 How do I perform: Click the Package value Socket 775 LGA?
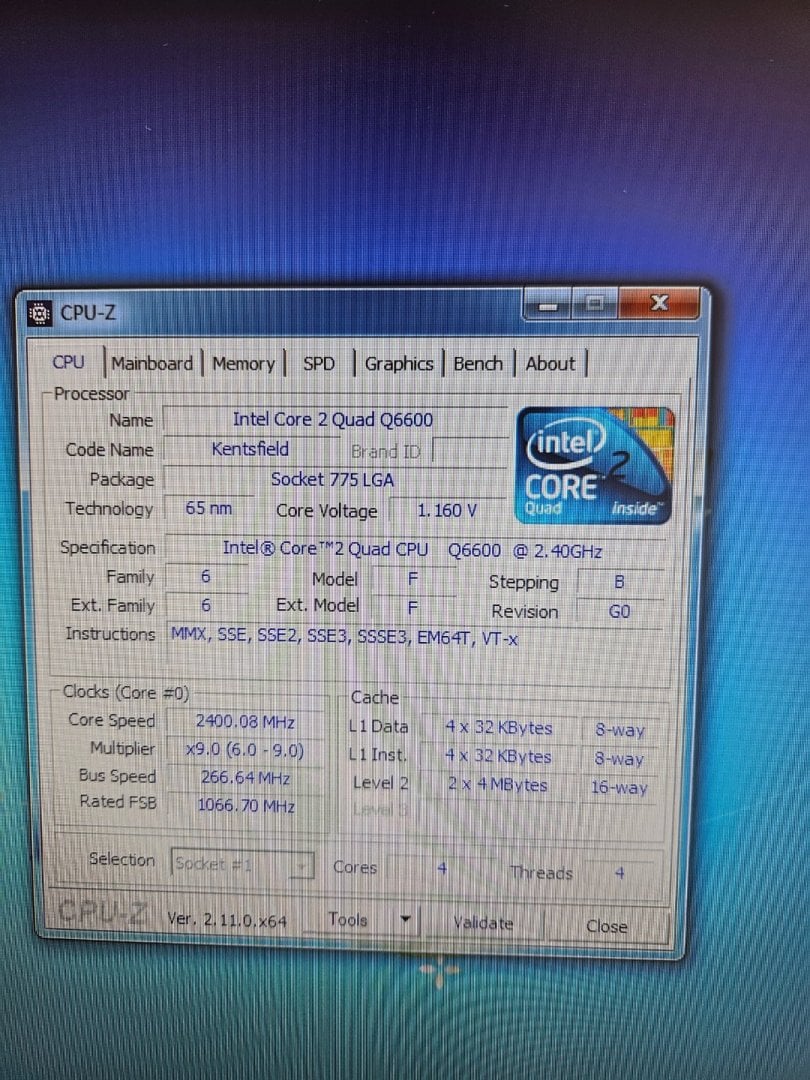(x=333, y=479)
